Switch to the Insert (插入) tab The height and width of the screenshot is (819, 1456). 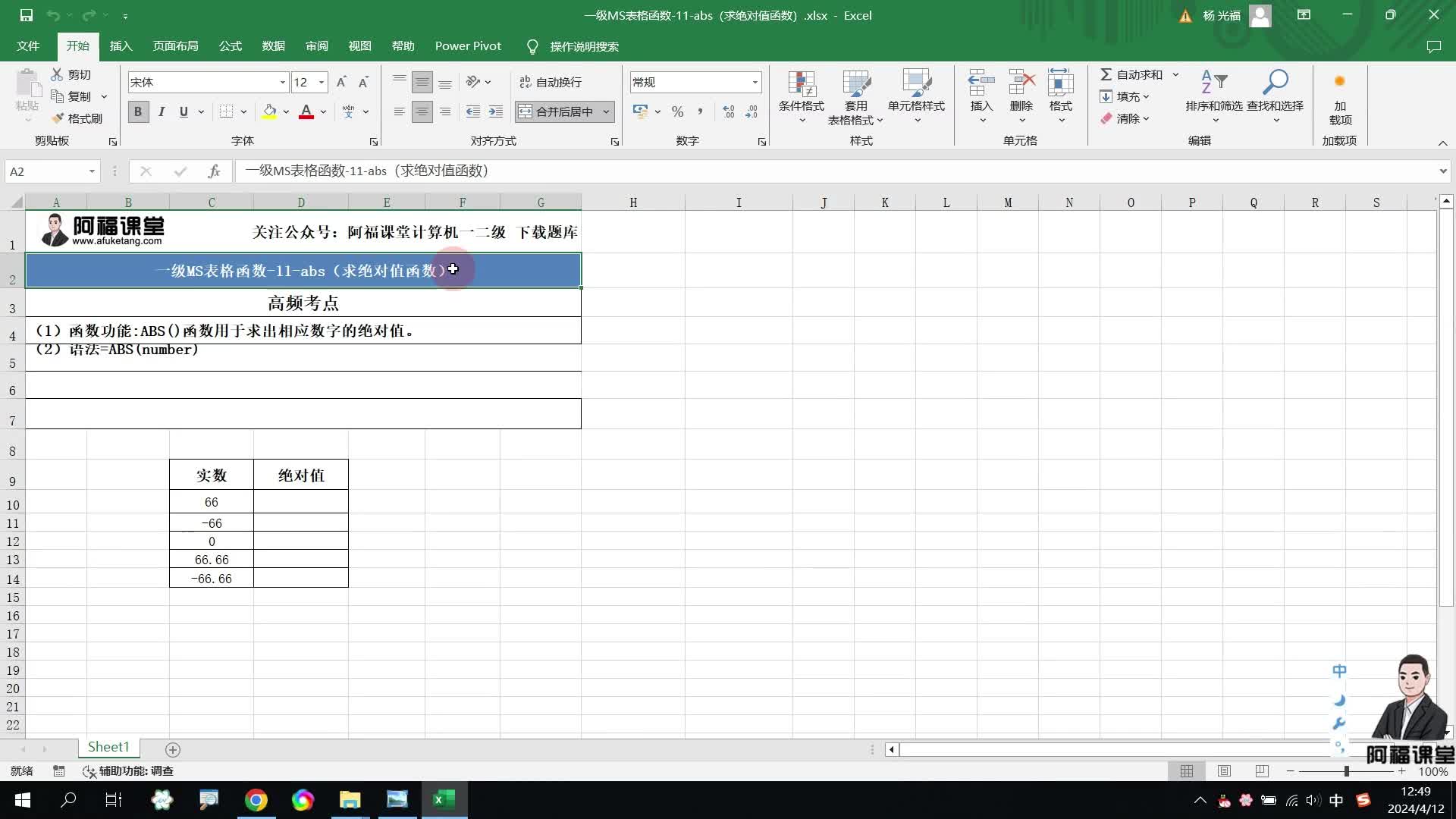click(121, 46)
